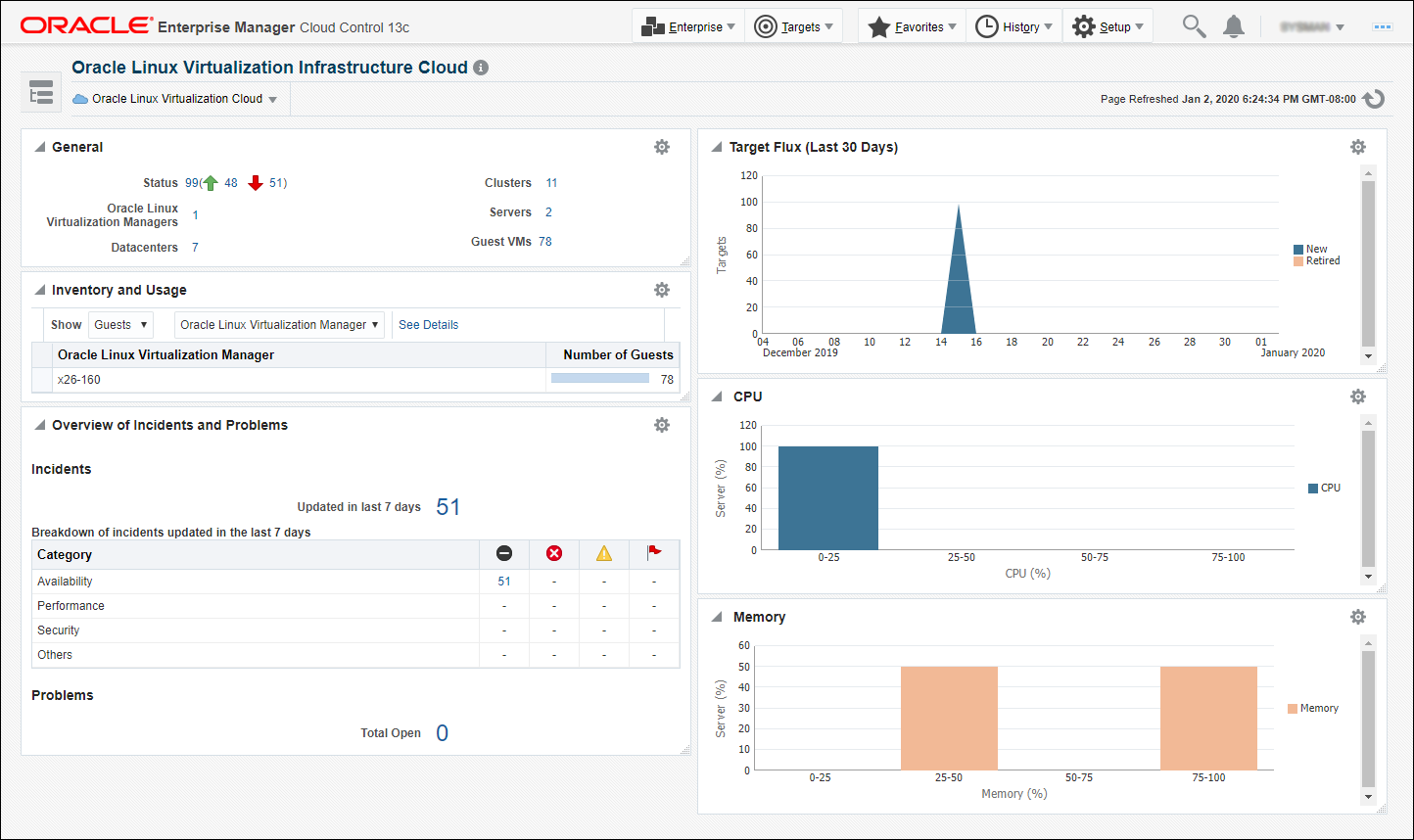Refresh the page with the circular arrow icon
This screenshot has height=840, width=1414.
(x=1374, y=98)
